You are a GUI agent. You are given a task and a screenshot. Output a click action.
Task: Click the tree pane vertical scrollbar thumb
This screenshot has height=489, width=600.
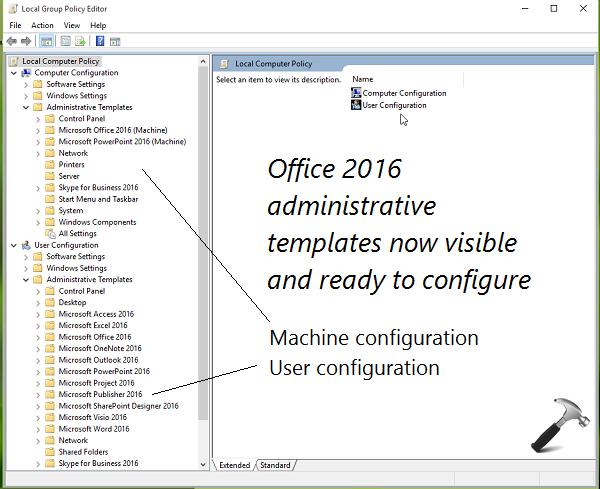tap(203, 243)
